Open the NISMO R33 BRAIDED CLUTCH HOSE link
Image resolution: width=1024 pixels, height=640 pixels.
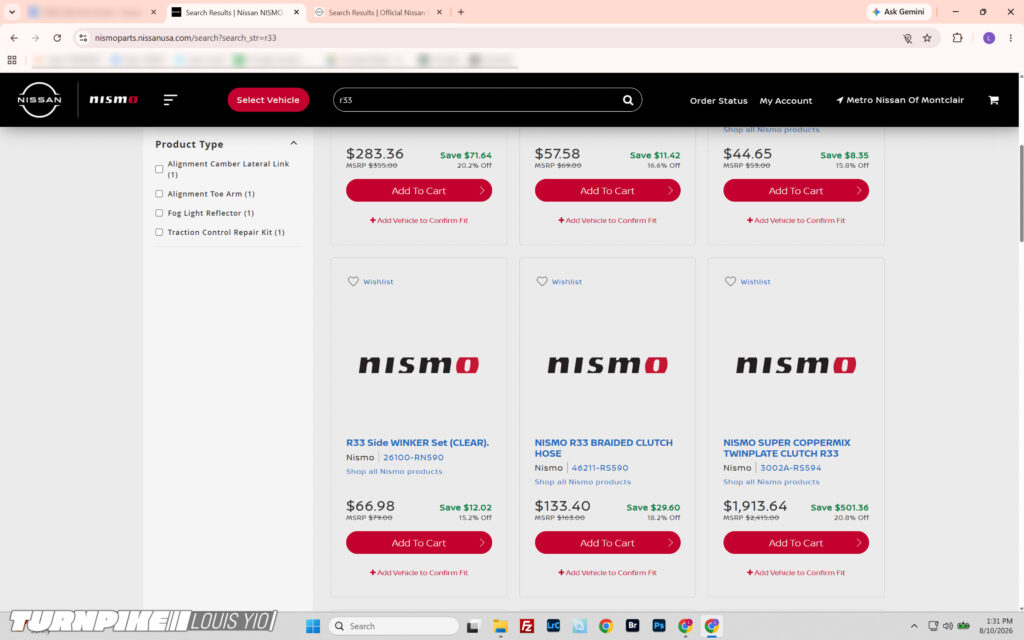click(x=603, y=448)
